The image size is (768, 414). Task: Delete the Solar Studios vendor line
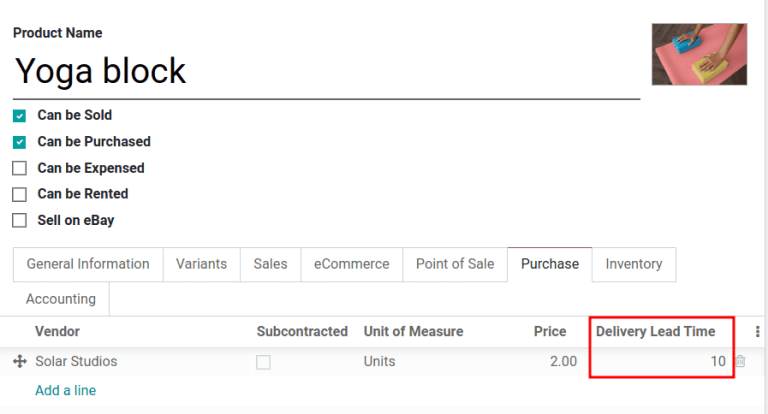point(740,361)
